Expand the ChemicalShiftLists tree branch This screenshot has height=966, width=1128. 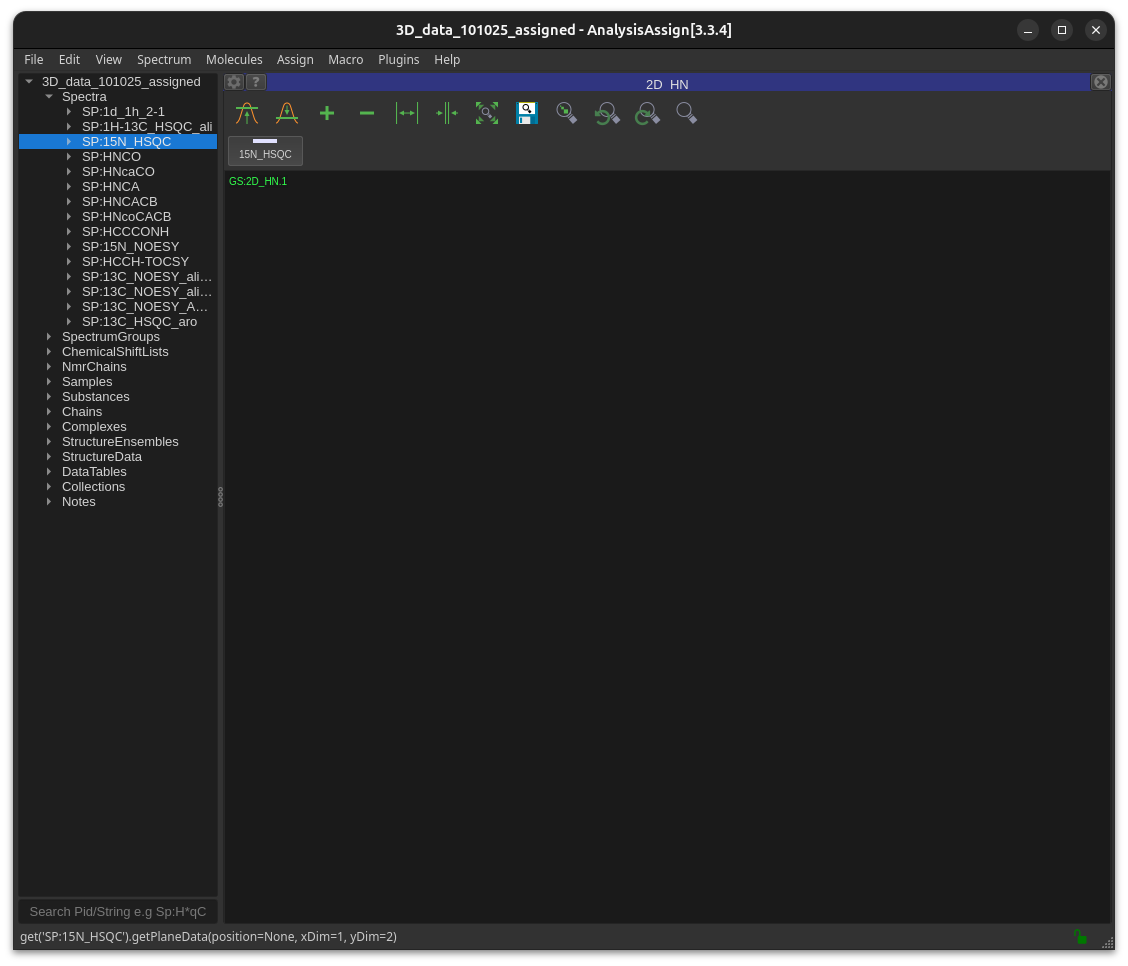49,352
